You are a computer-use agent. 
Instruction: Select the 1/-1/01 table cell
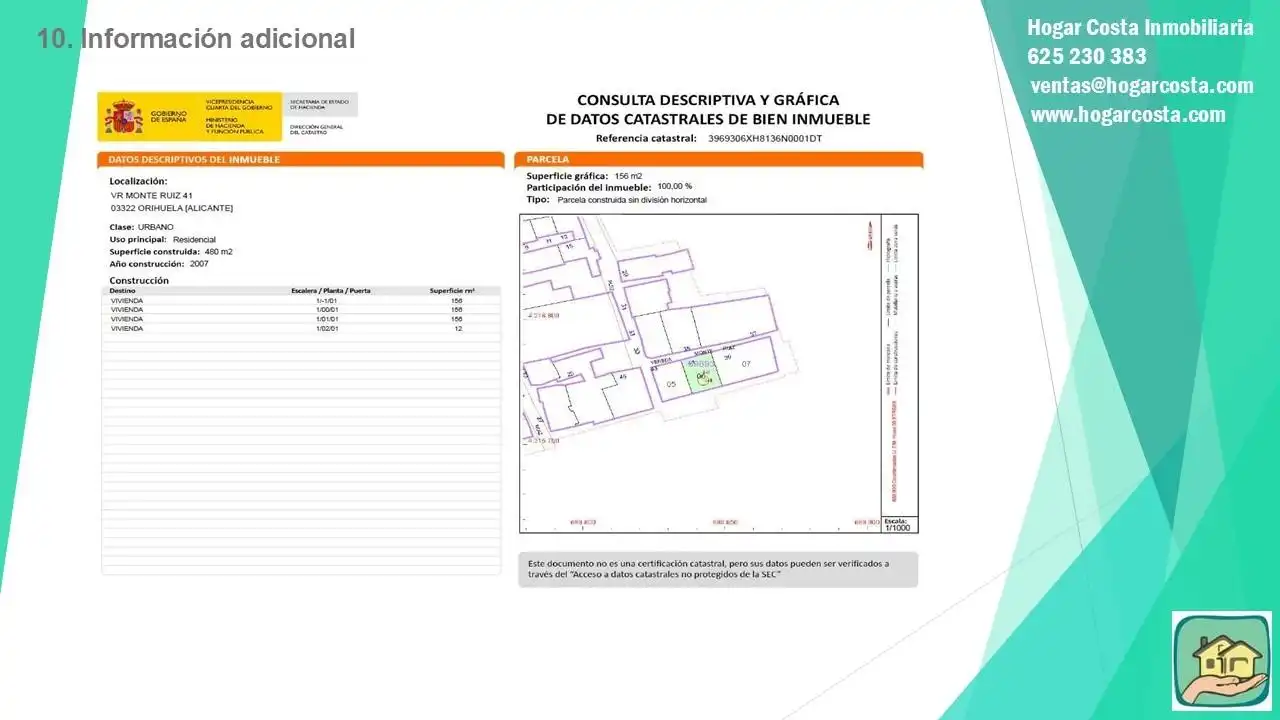(328, 300)
